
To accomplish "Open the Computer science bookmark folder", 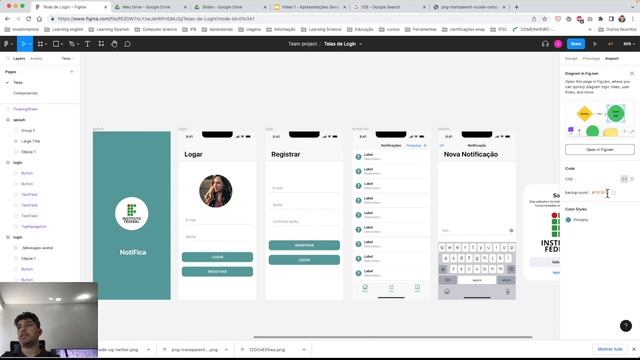I will (156, 29).
